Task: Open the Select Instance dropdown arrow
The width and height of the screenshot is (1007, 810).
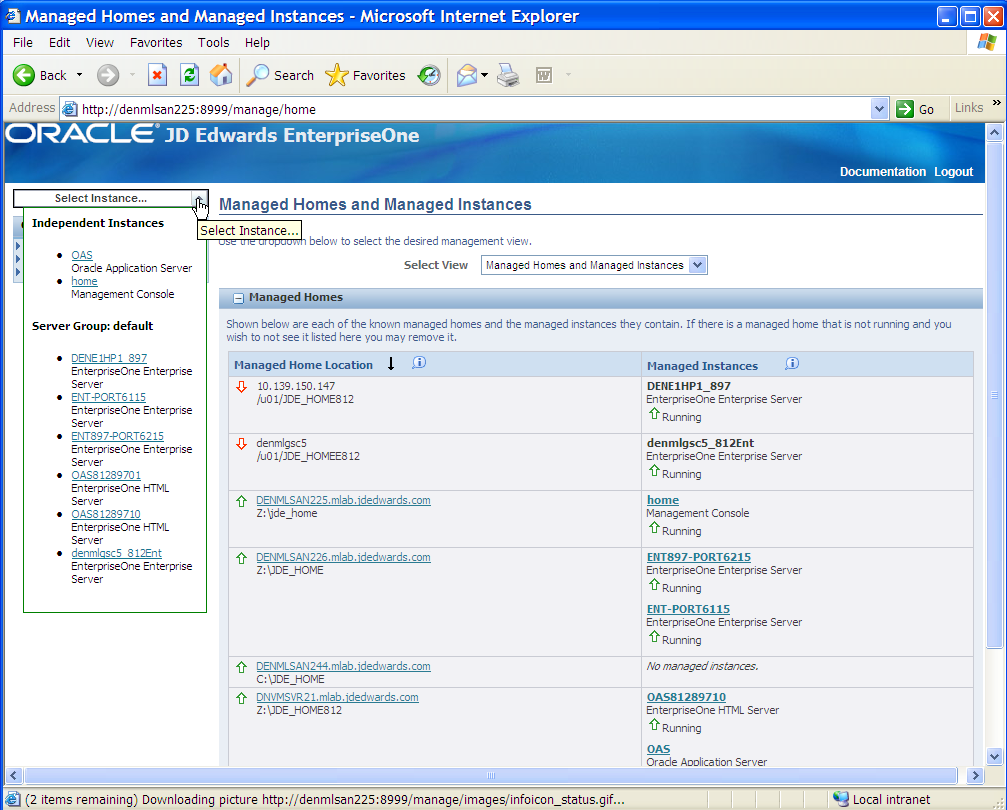Action: tap(199, 198)
